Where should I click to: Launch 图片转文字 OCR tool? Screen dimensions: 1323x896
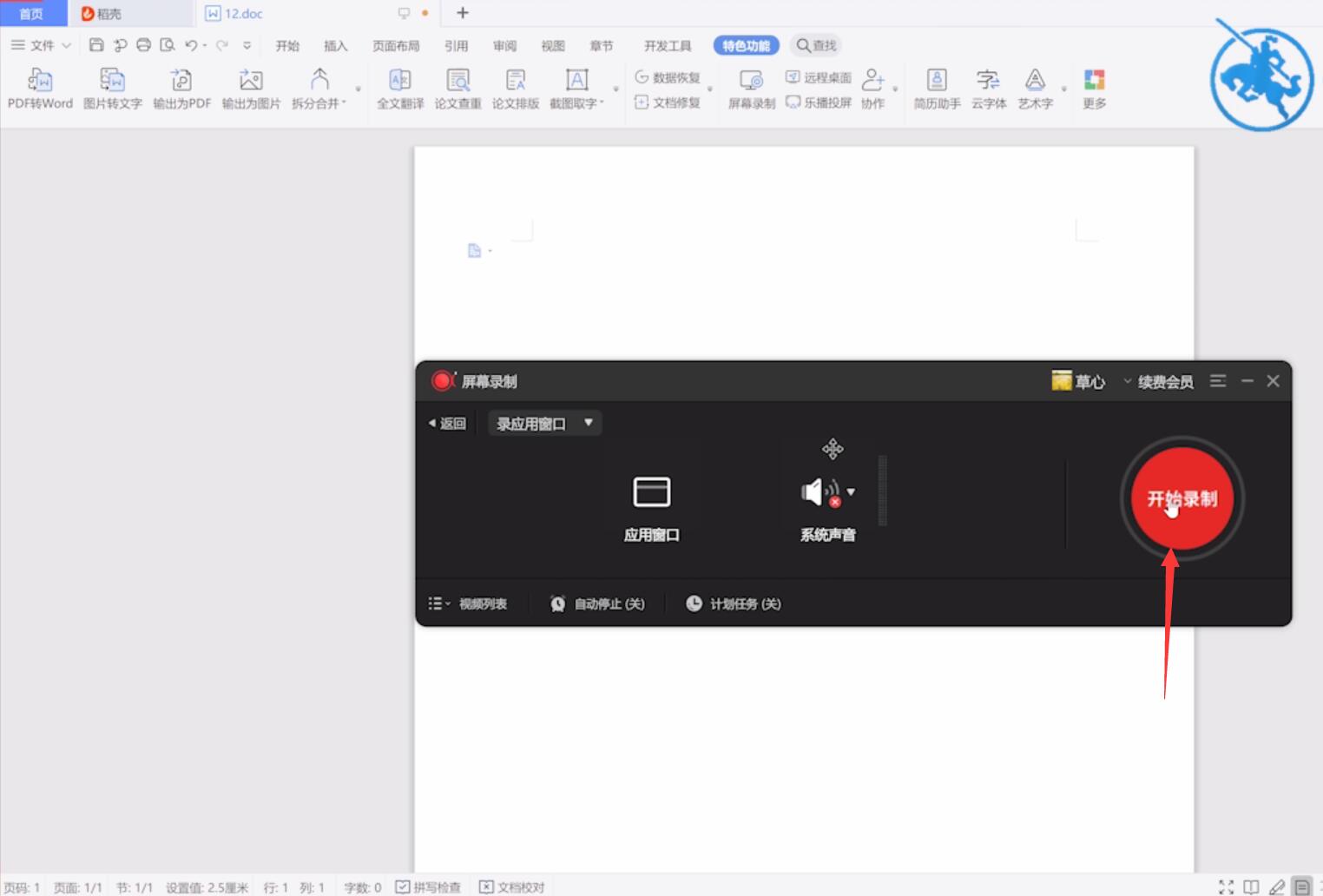pos(113,89)
